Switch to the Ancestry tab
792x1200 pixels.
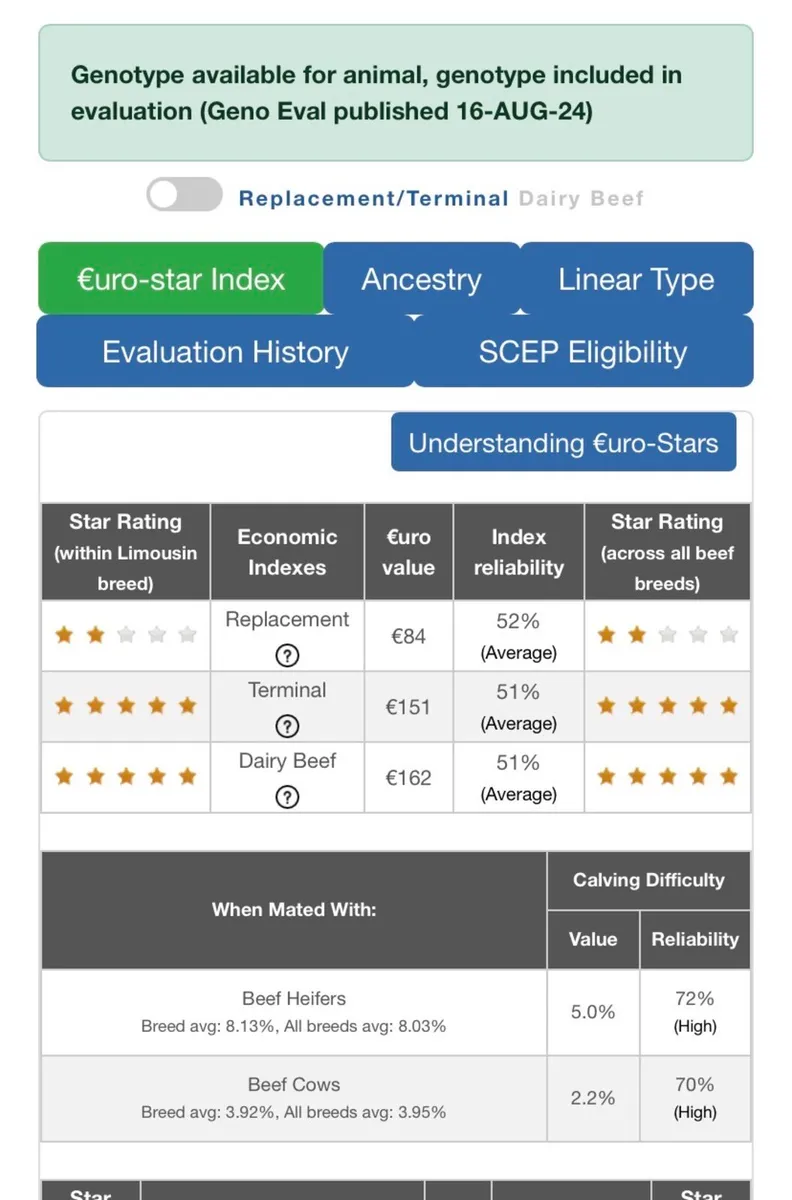pyautogui.click(x=421, y=279)
